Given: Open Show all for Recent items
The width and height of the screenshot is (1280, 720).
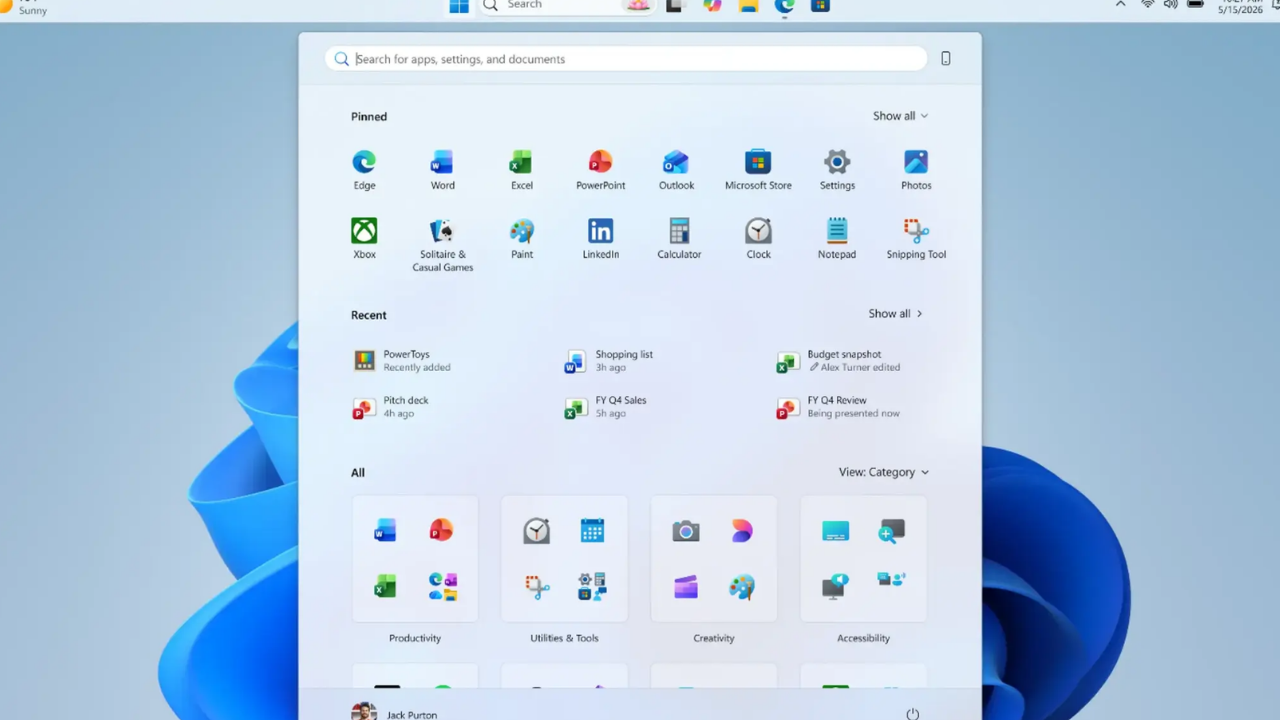Looking at the screenshot, I should point(896,313).
